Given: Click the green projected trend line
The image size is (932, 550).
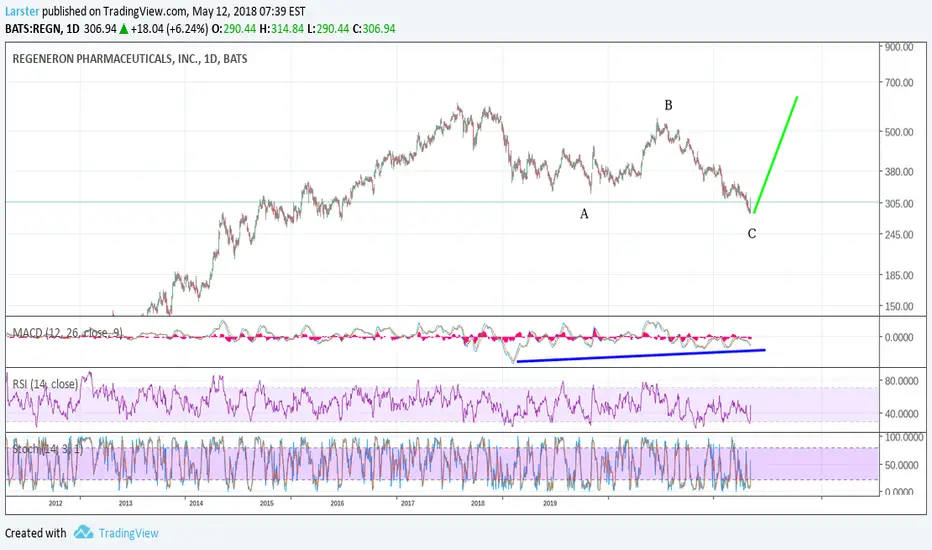Looking at the screenshot, I should pyautogui.click(x=775, y=155).
